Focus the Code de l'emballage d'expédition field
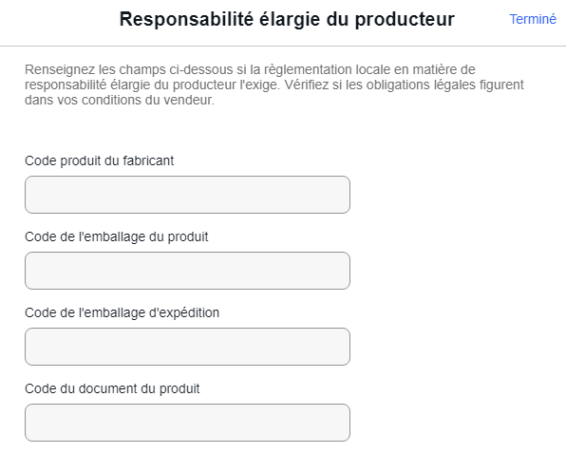The image size is (567, 473). coord(187,347)
